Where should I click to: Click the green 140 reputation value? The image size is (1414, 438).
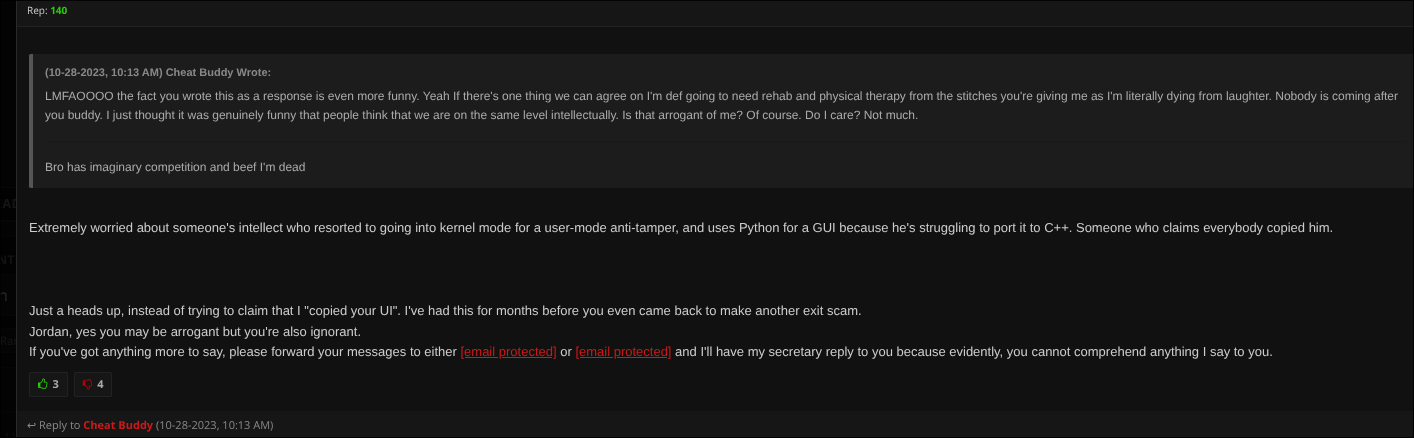pos(59,10)
